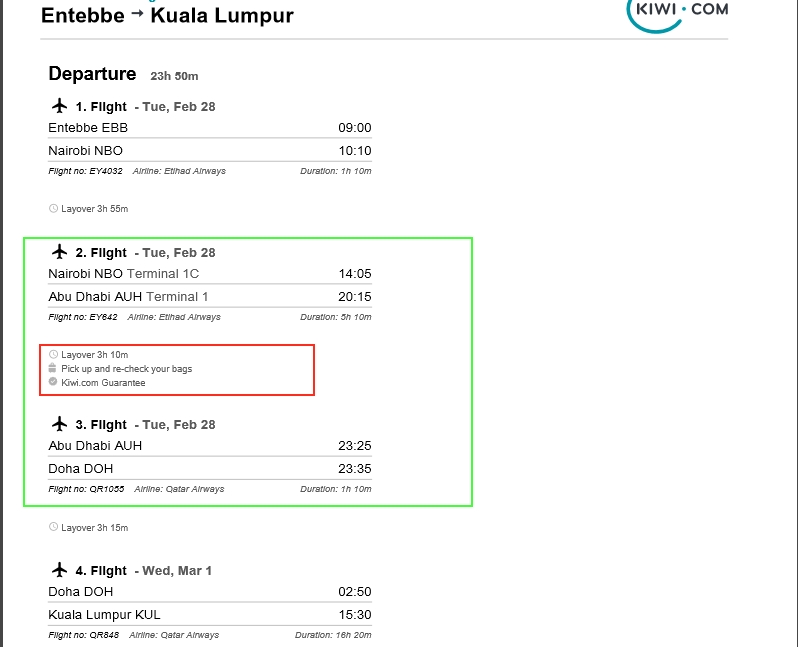800x647 pixels.
Task: Click Nairobi NBO arrival row
Action: (x=210, y=151)
